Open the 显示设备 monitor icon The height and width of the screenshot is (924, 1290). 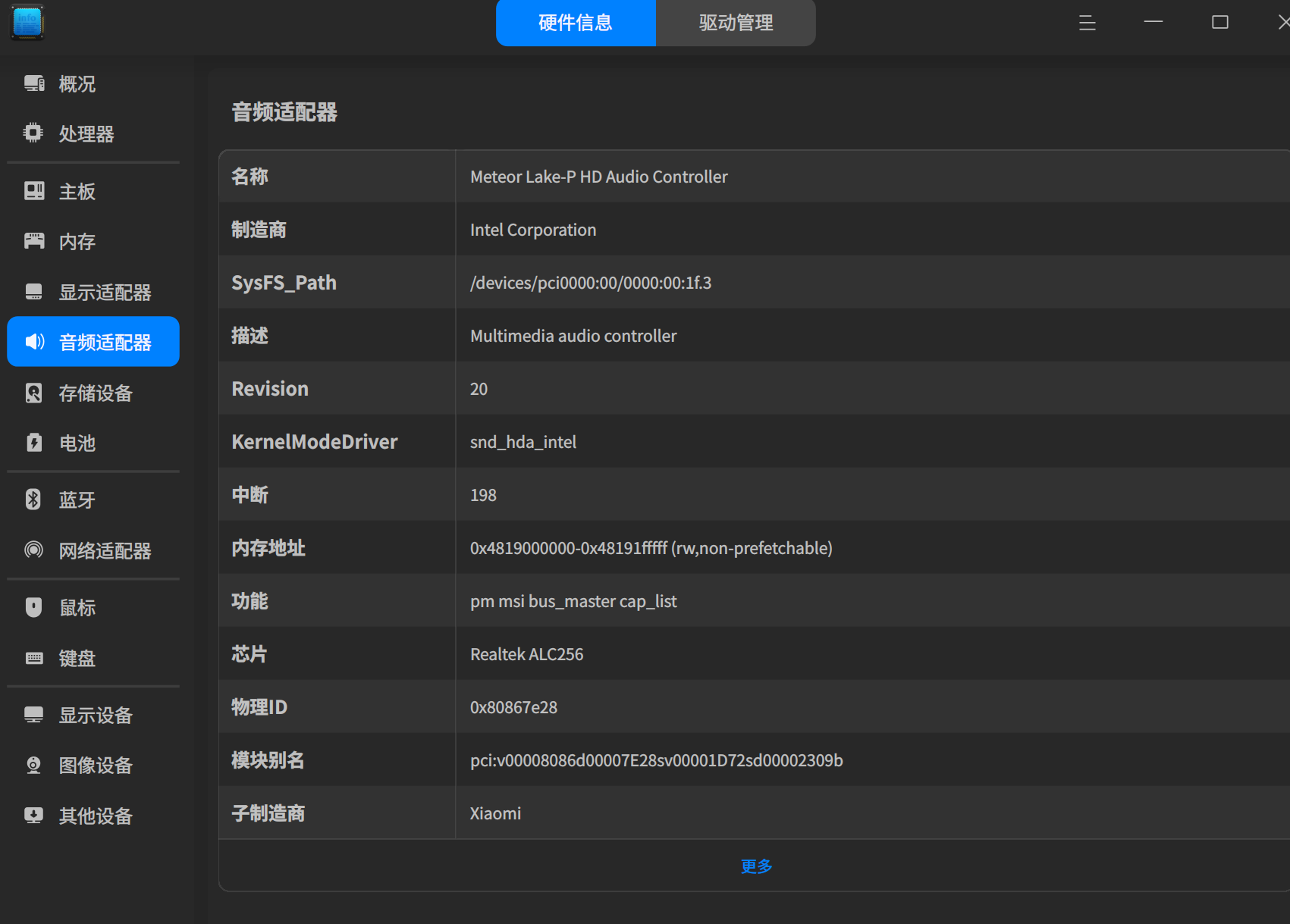pos(34,715)
